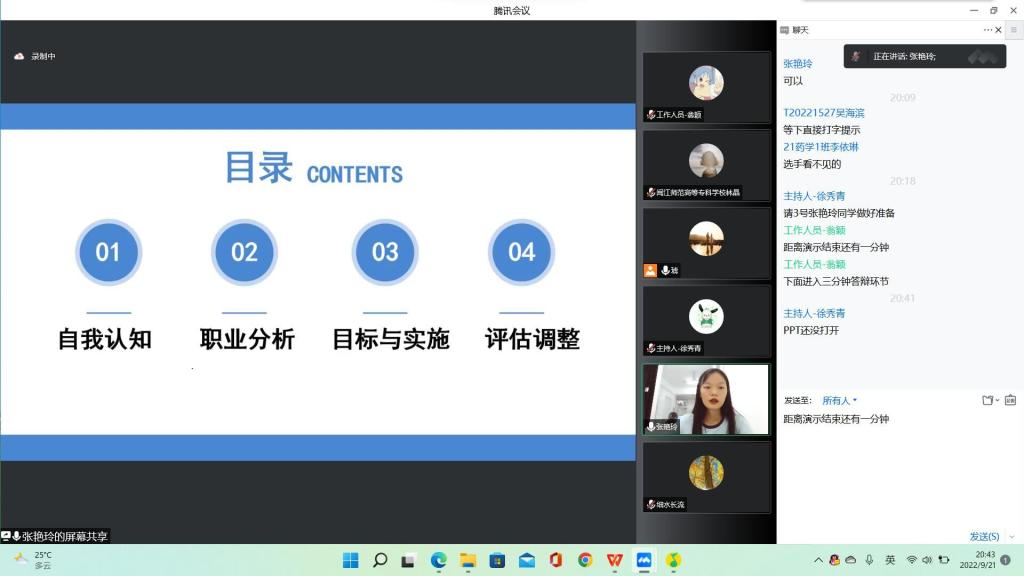Expand the 所有人 recipient dropdown
This screenshot has width=1024, height=576.
pyautogui.click(x=840, y=400)
